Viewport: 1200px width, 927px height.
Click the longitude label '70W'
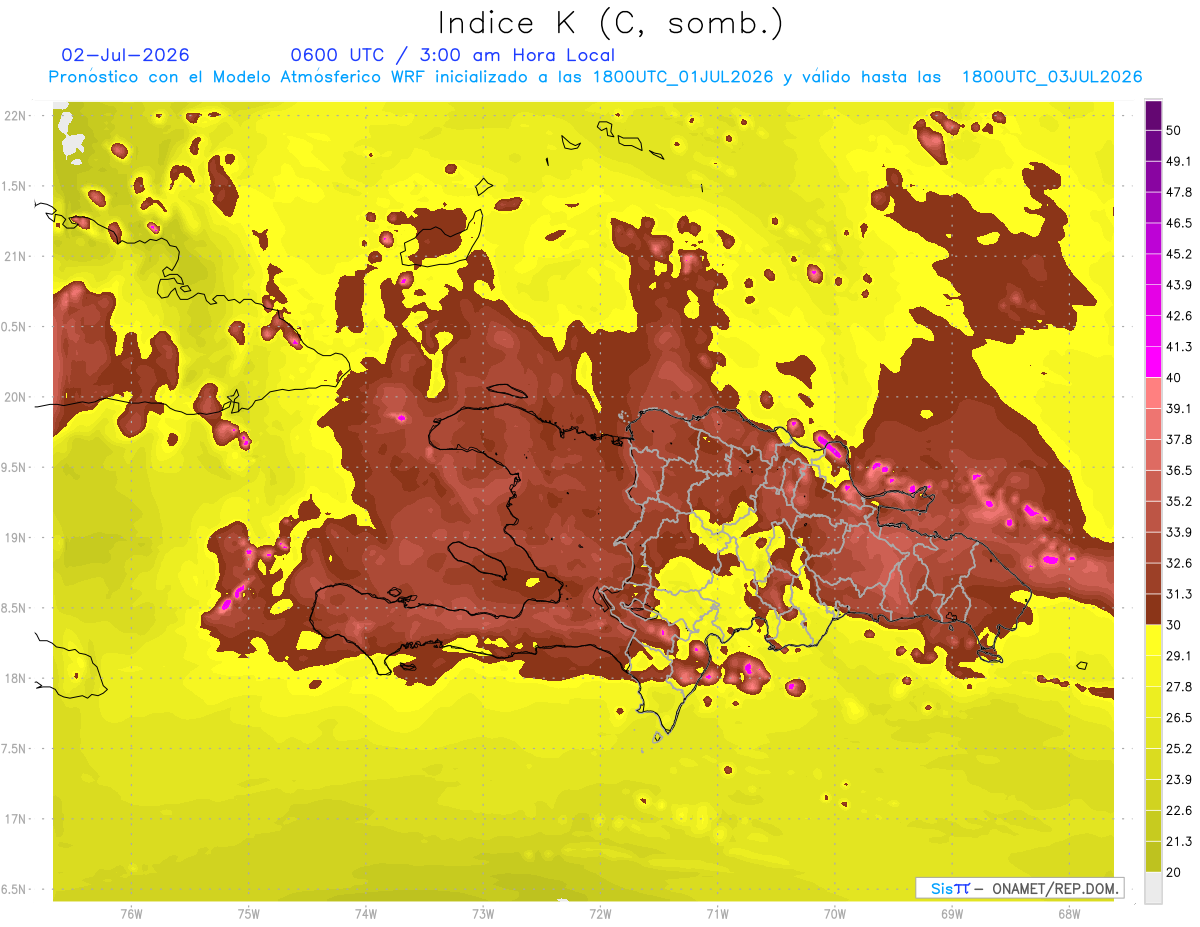835,914
